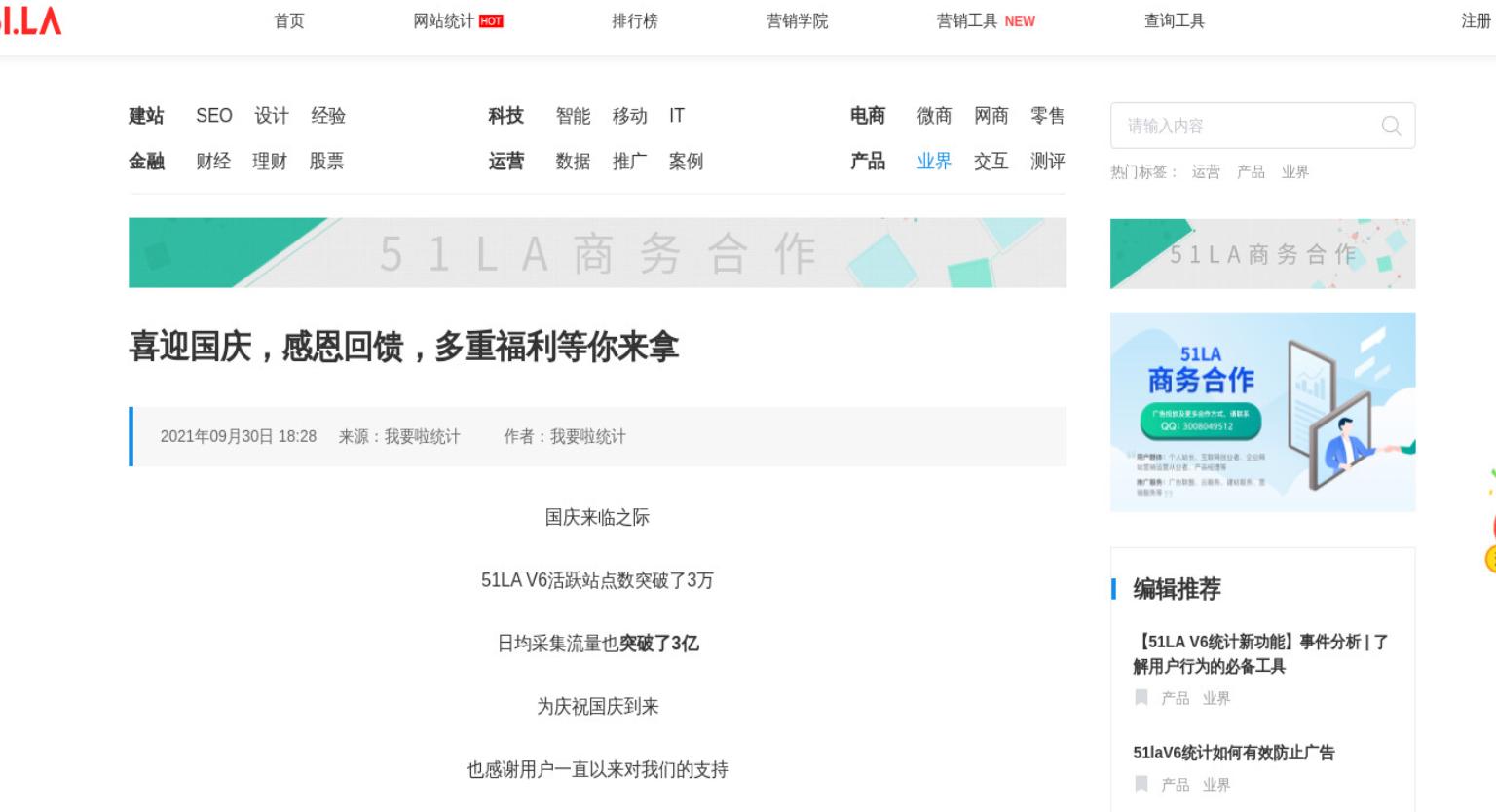The width and height of the screenshot is (1496, 812).
Task: Open the blue 51LA 商务合作 QQ ad image
Action: coord(1262,412)
